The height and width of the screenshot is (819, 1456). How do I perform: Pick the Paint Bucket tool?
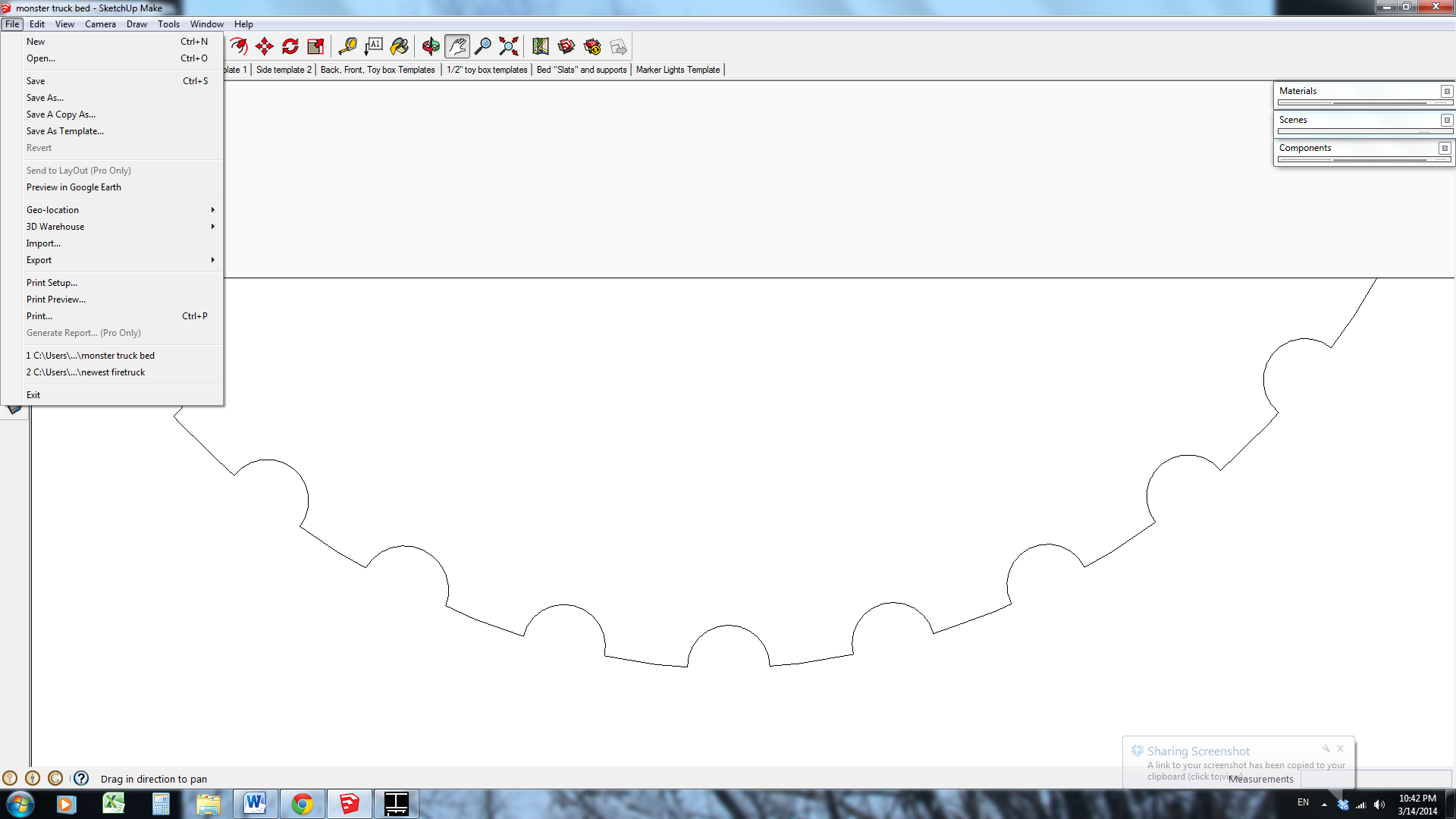399,47
